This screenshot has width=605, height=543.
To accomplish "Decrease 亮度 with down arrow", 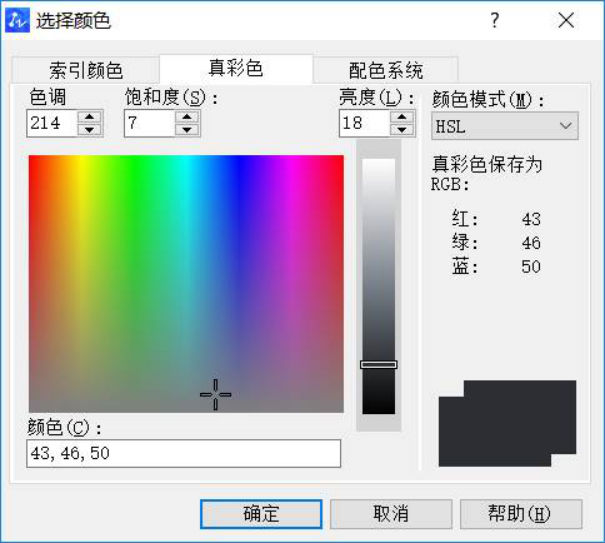I will pos(402,130).
